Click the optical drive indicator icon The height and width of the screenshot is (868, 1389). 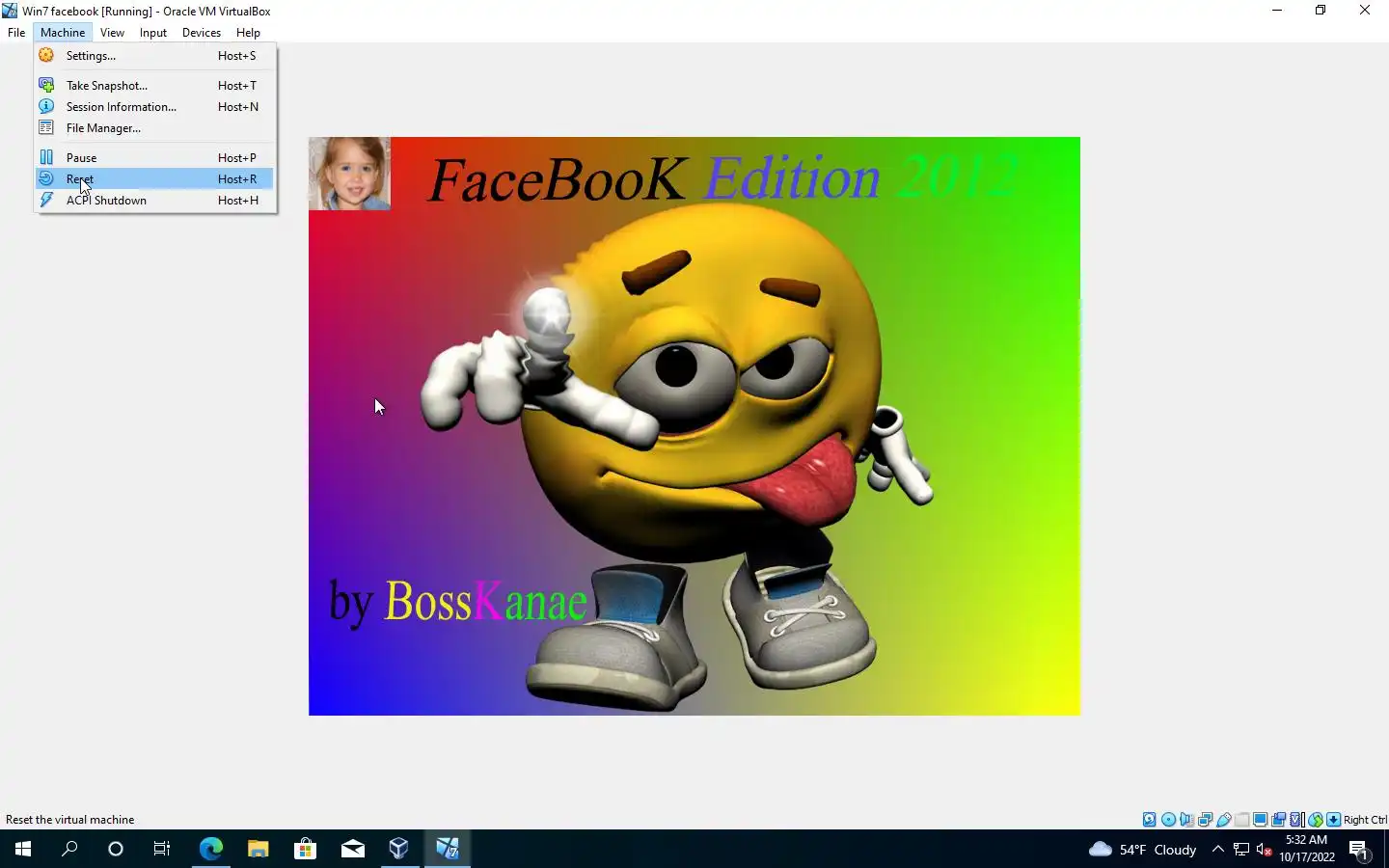(1168, 820)
